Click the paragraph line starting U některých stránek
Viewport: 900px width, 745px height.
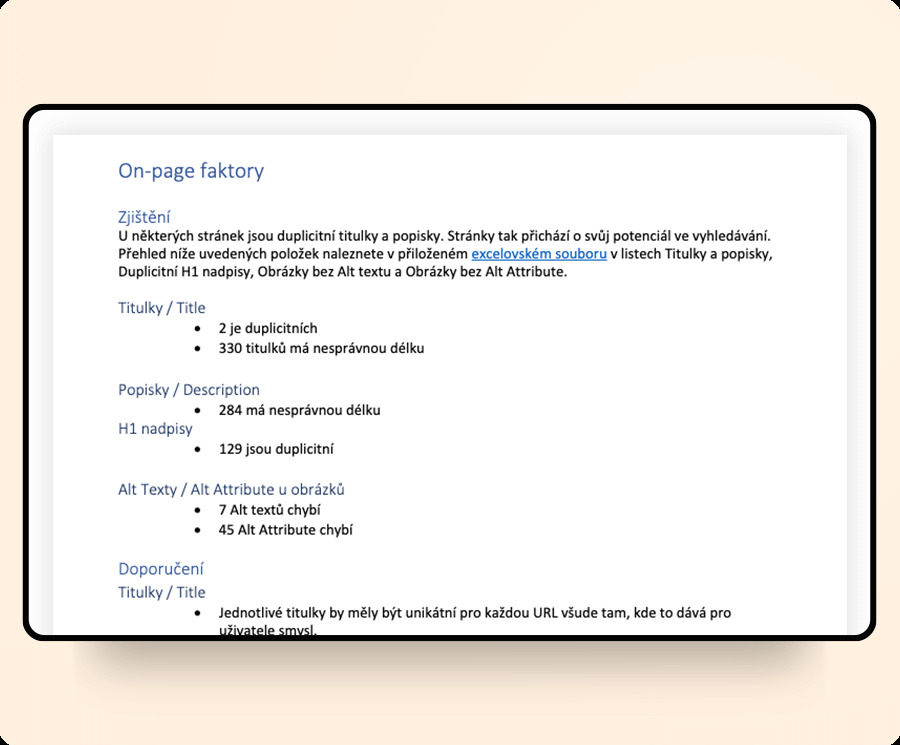444,236
